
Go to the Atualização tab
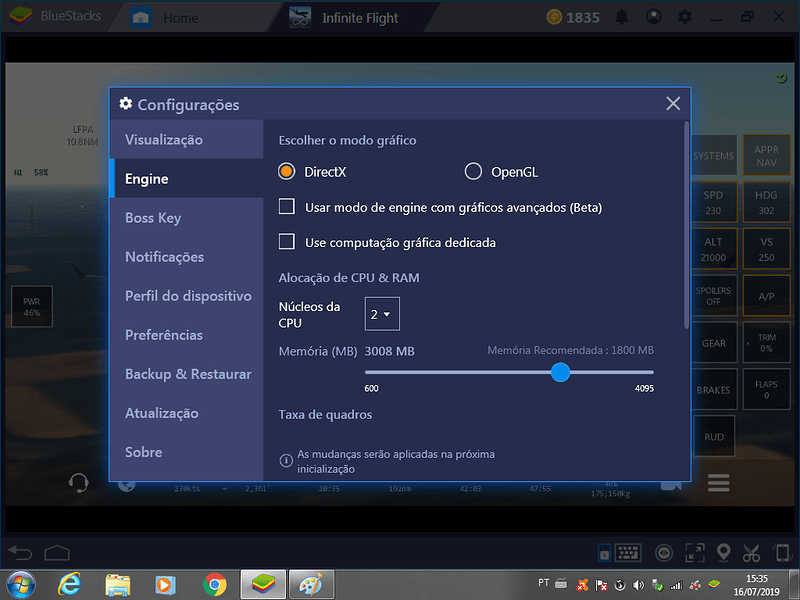tap(186, 413)
